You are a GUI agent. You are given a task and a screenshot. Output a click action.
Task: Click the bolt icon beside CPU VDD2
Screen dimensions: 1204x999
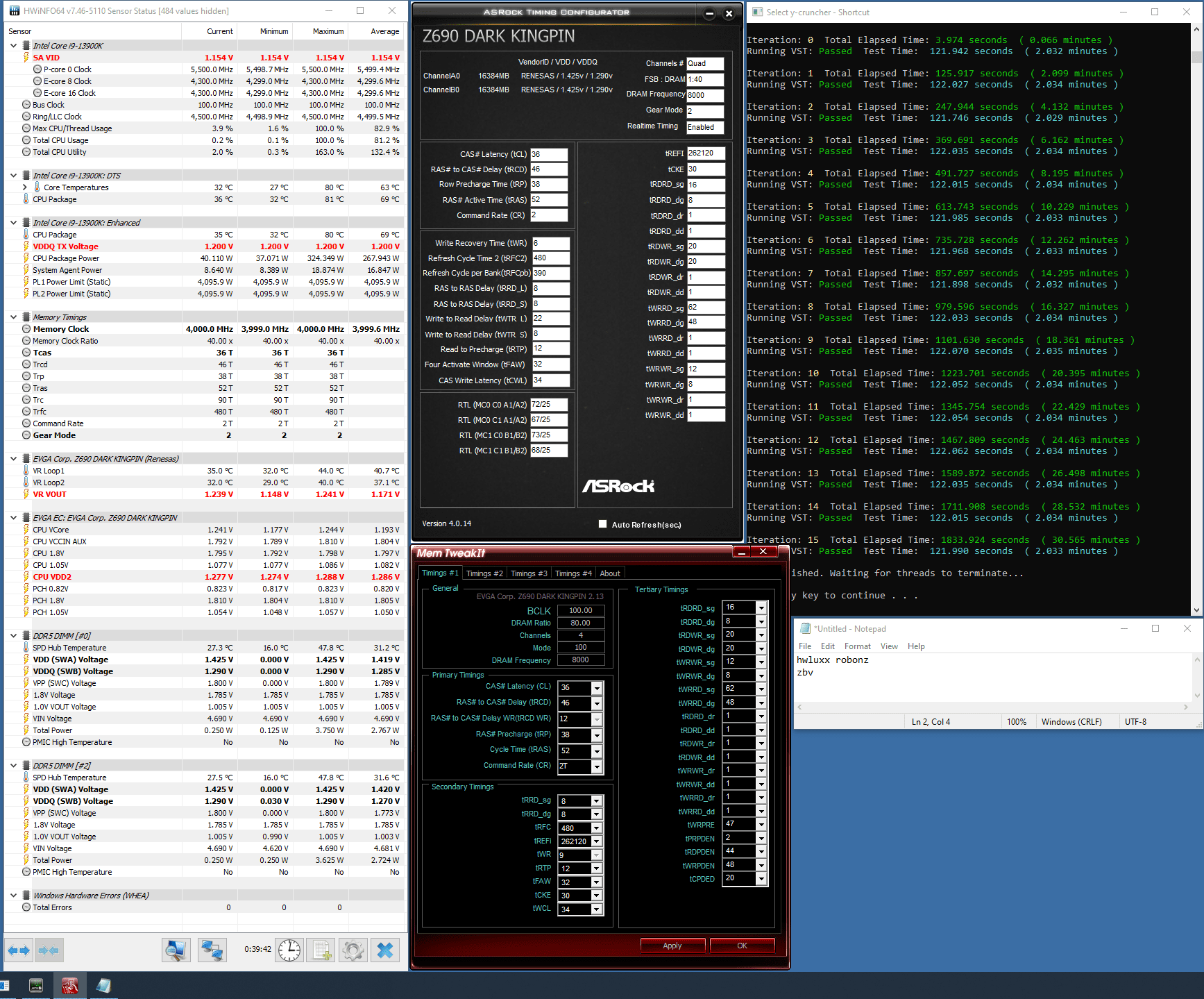pyautogui.click(x=26, y=577)
